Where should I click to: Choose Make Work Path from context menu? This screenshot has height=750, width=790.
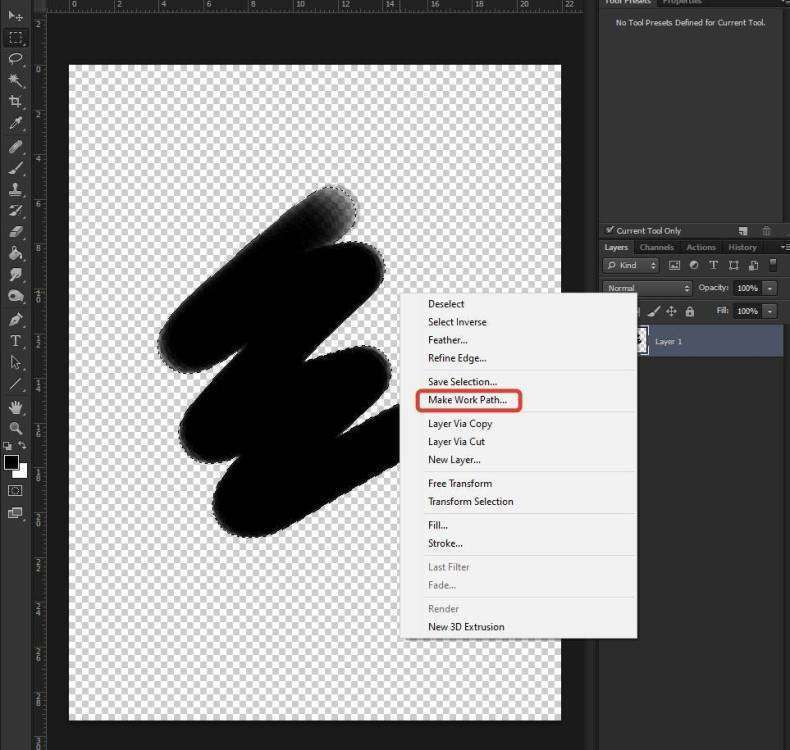coord(467,400)
